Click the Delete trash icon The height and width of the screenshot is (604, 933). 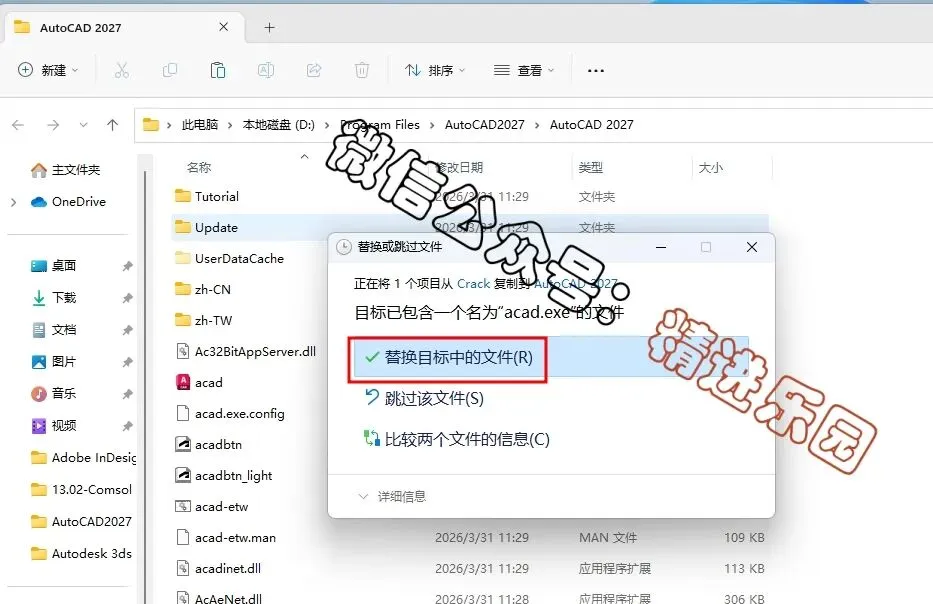[x=362, y=70]
